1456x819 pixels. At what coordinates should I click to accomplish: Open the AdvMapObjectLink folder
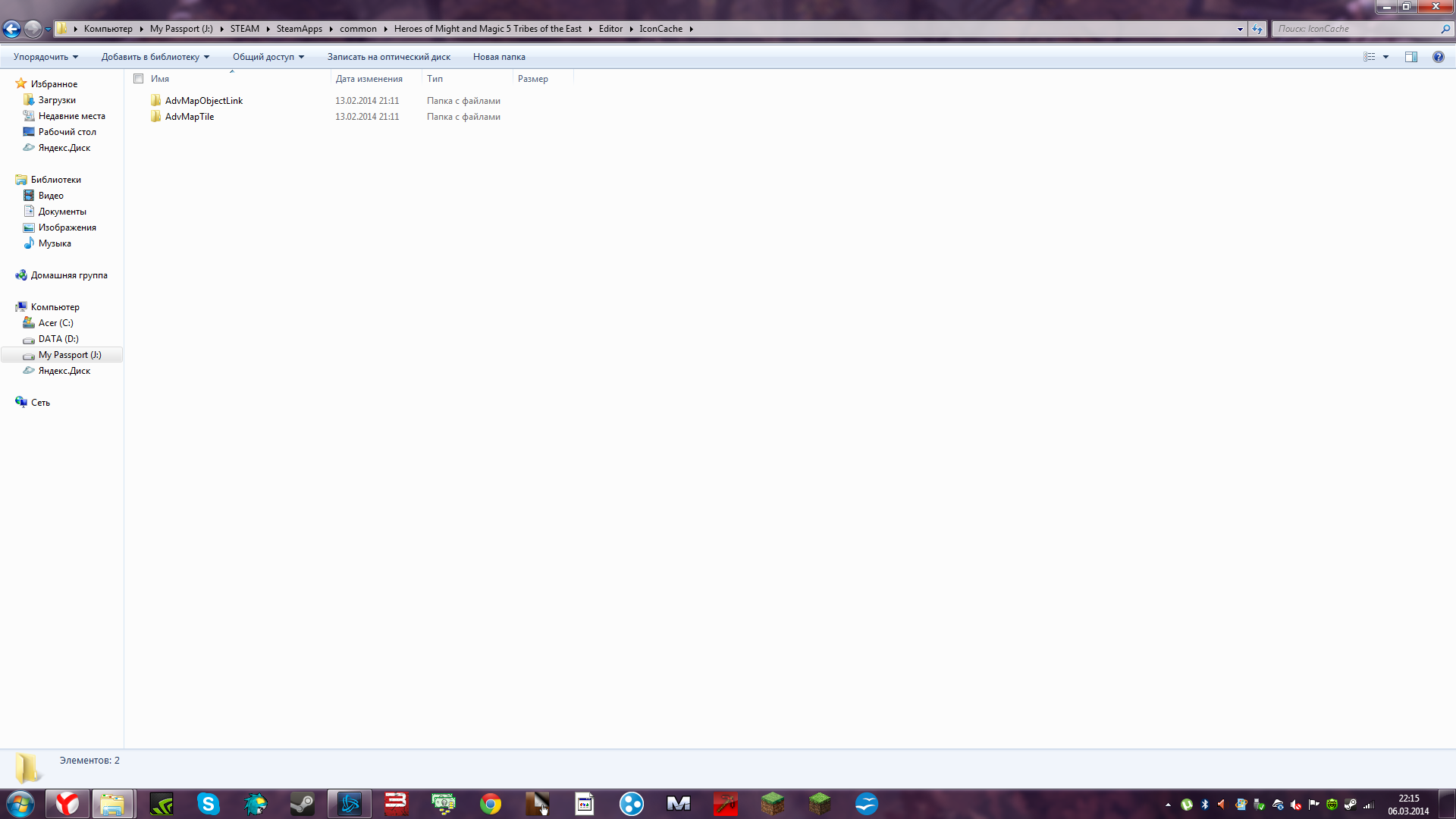tap(204, 100)
